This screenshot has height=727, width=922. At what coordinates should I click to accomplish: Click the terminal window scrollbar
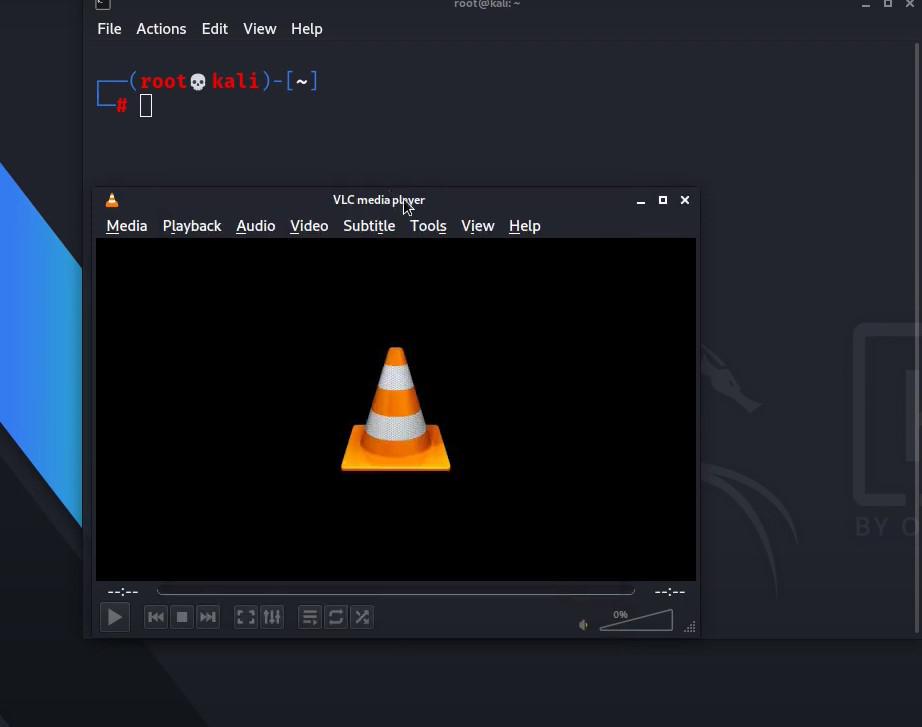(x=917, y=338)
